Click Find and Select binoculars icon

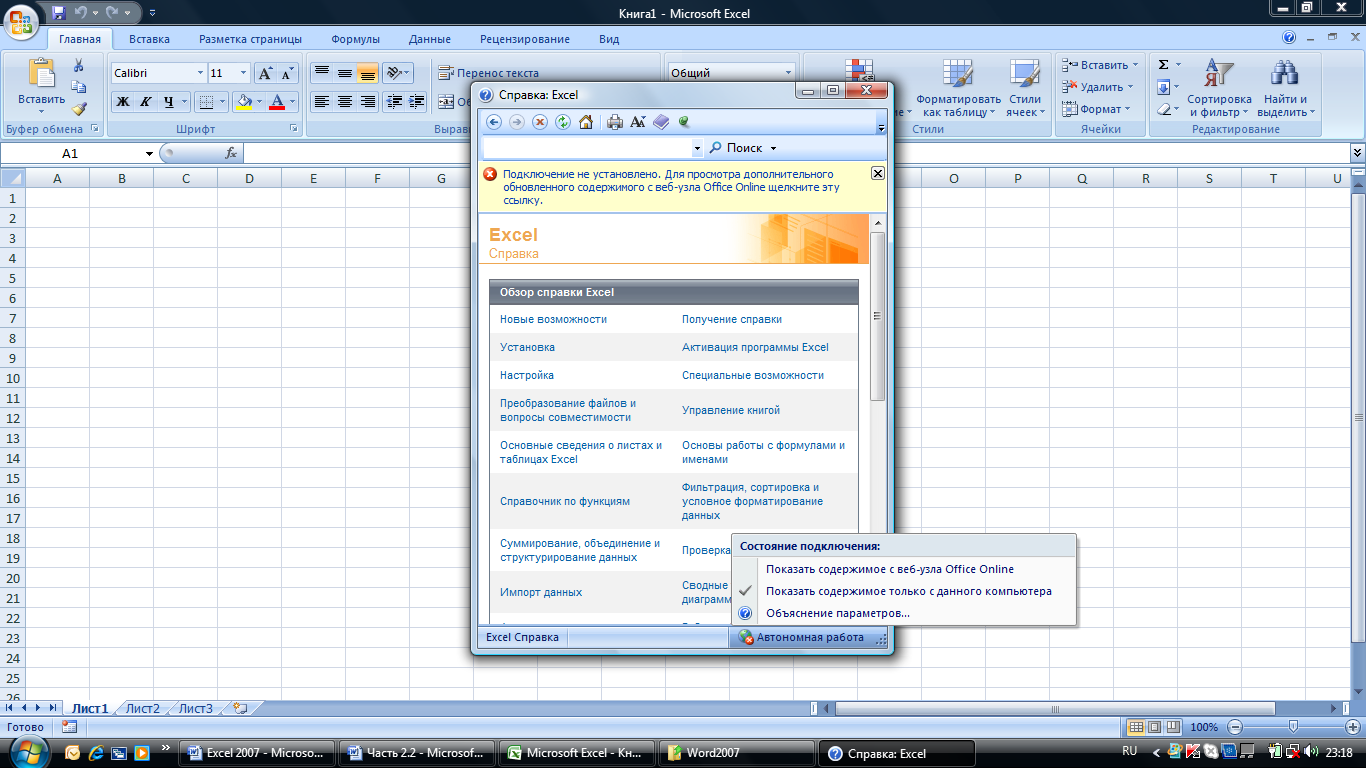[x=1285, y=88]
